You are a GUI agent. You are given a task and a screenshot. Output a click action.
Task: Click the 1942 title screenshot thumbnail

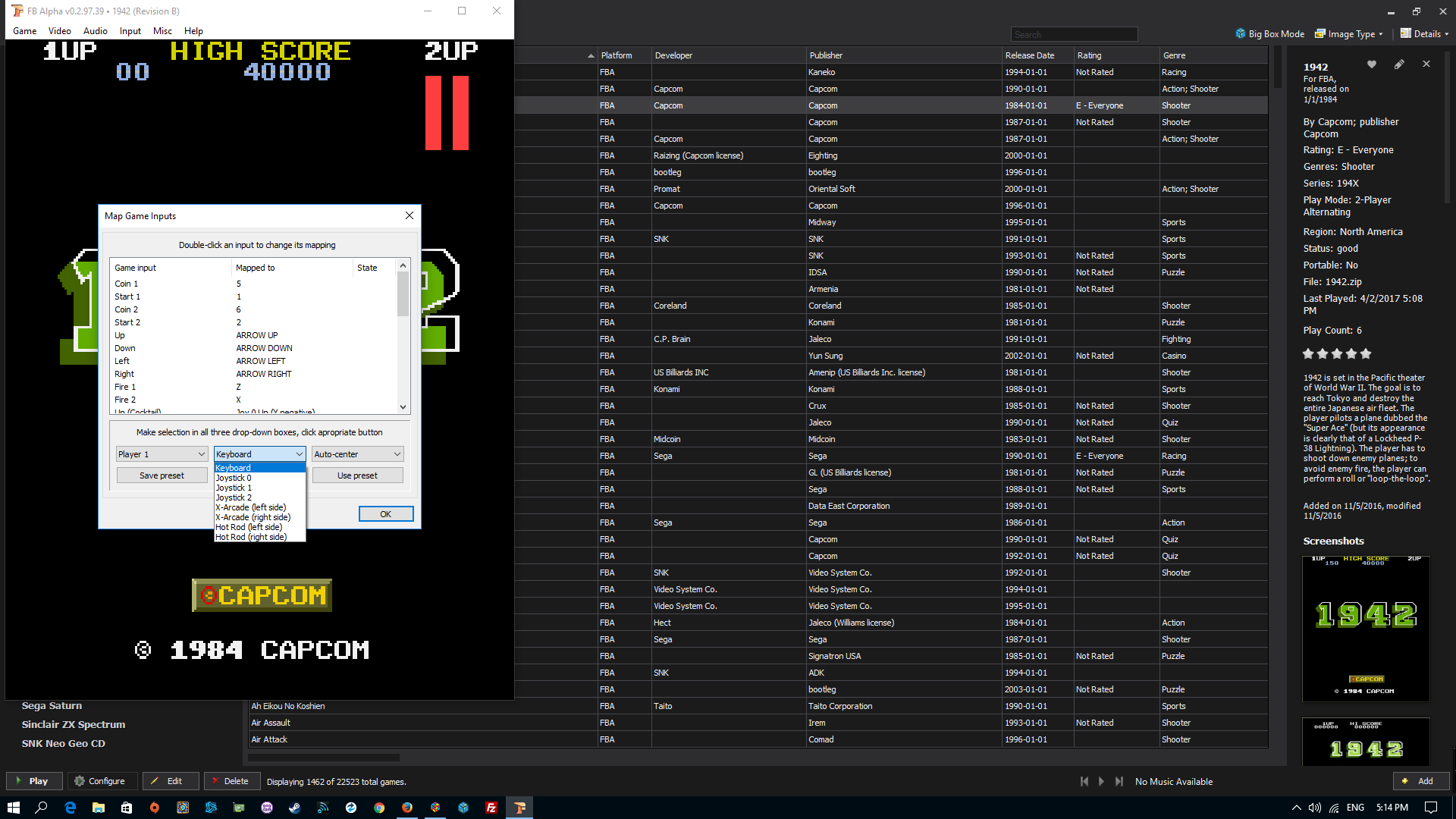(x=1366, y=629)
